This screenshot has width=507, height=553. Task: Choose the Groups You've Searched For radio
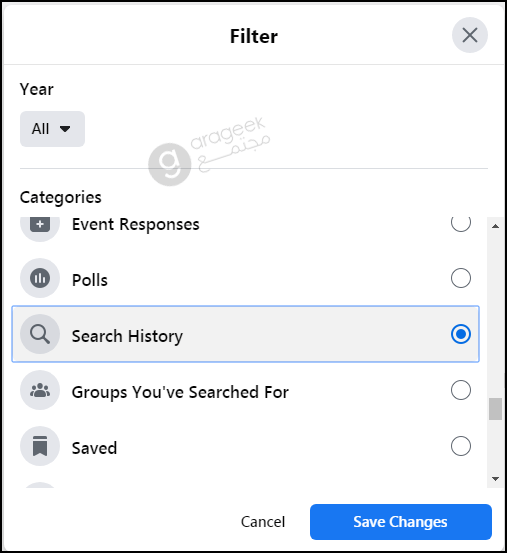tap(460, 390)
